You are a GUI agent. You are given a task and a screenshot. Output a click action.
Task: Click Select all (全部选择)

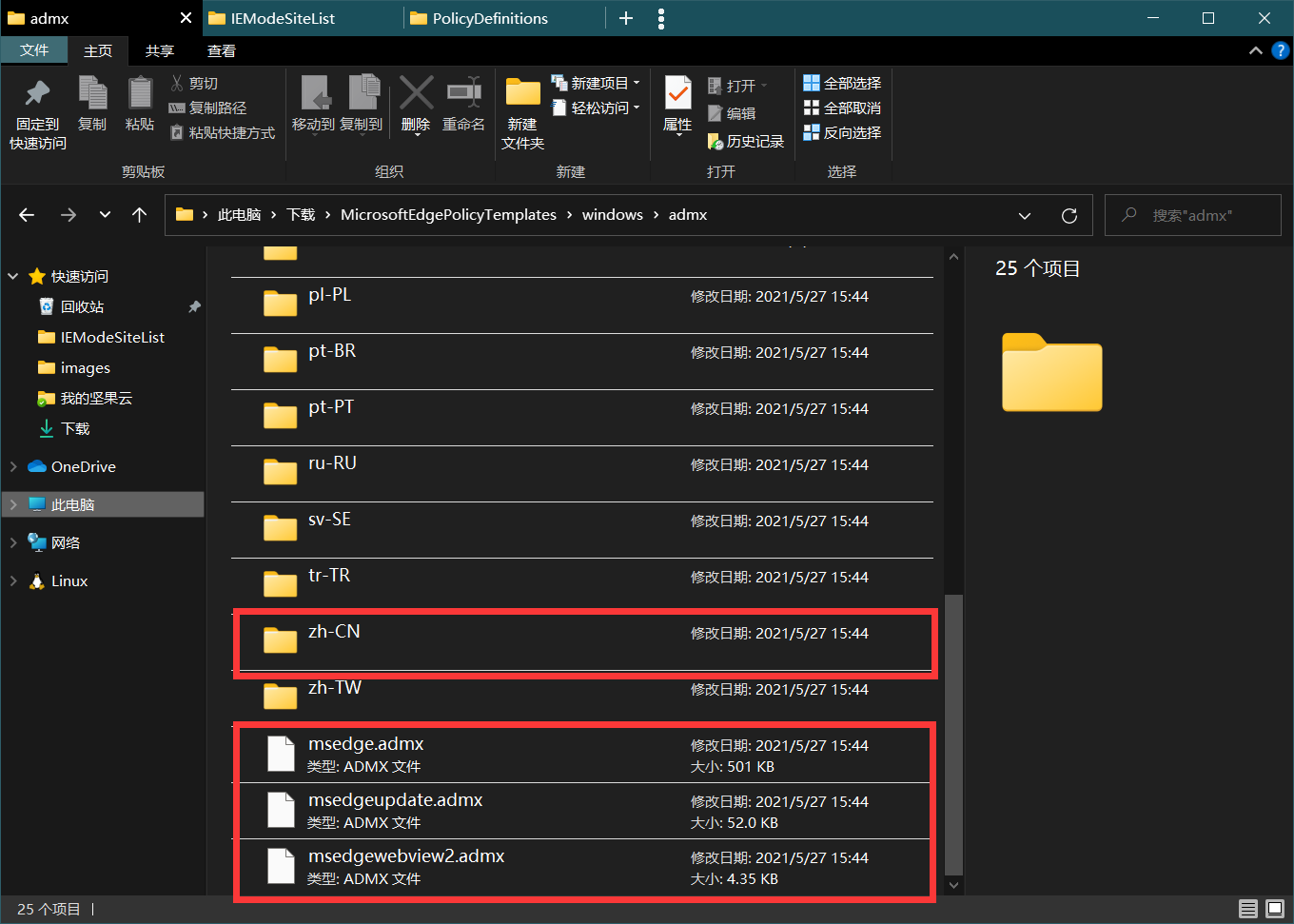pos(842,84)
